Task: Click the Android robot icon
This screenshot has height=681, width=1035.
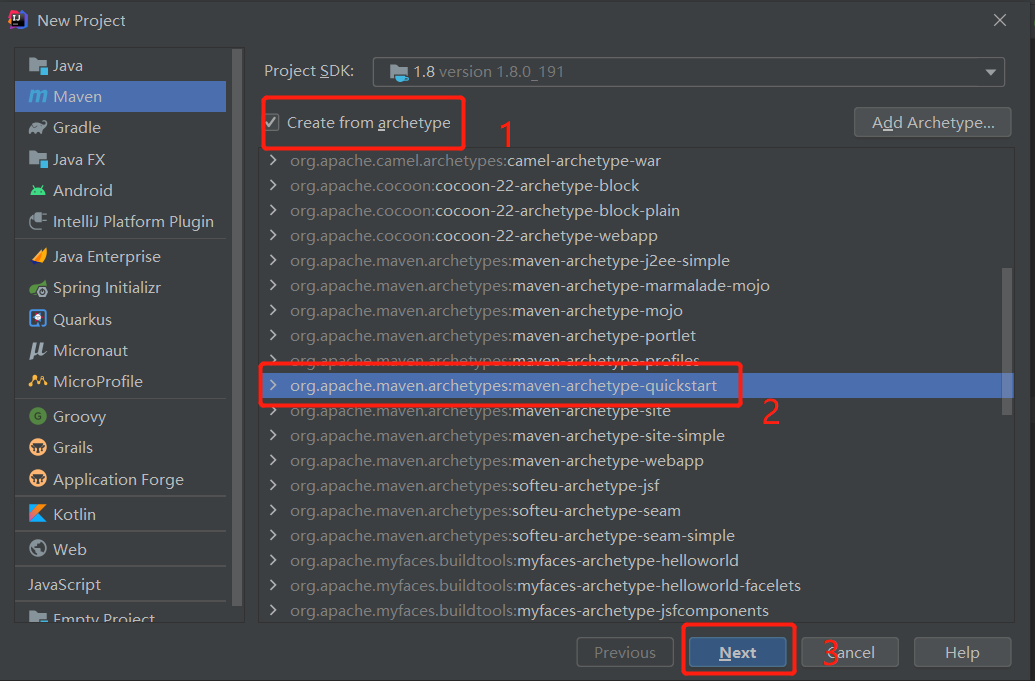Action: (38, 190)
